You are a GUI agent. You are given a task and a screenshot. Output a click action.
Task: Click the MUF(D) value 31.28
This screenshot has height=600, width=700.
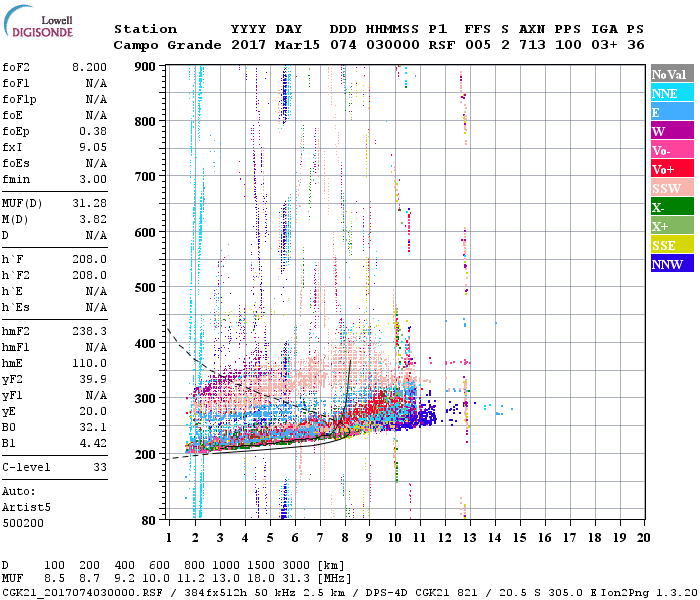[89, 203]
